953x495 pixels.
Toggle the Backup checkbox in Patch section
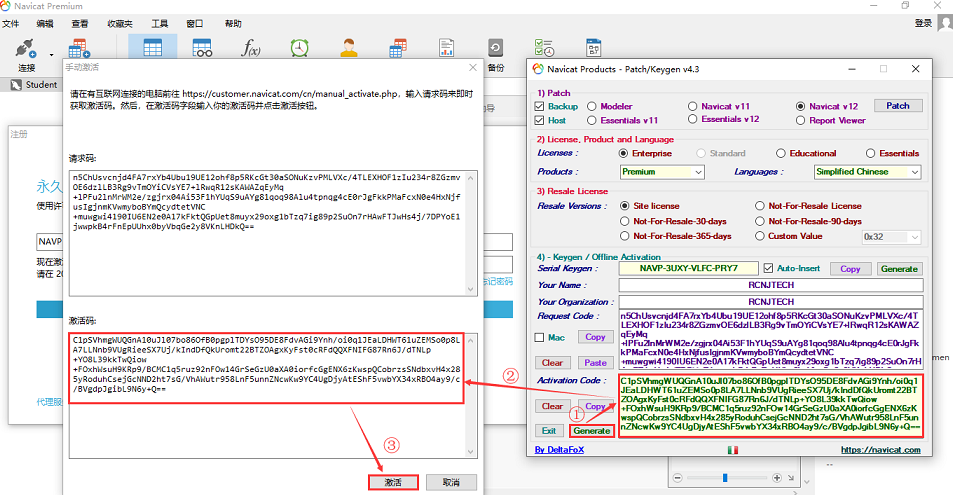[x=539, y=106]
